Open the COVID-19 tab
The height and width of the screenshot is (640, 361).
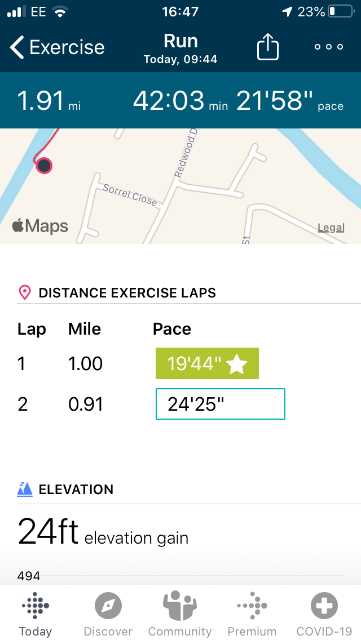[x=324, y=614]
